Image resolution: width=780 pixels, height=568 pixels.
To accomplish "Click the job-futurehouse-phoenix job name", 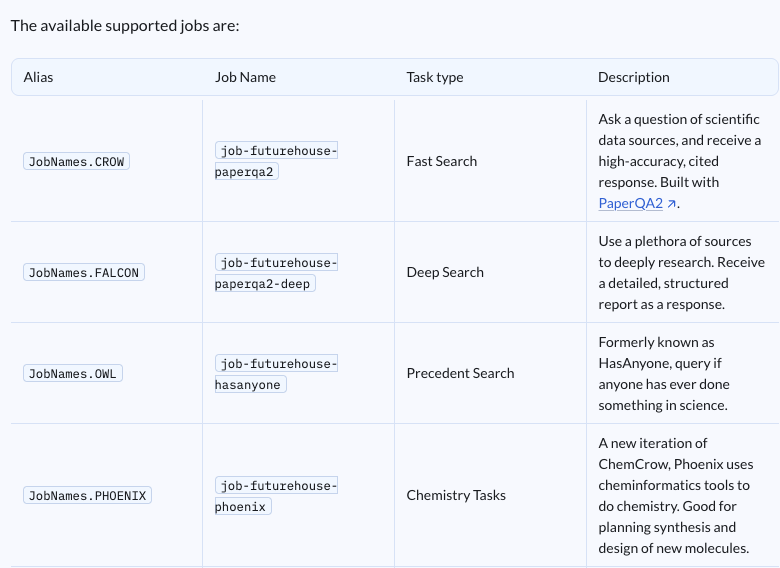I will click(276, 496).
